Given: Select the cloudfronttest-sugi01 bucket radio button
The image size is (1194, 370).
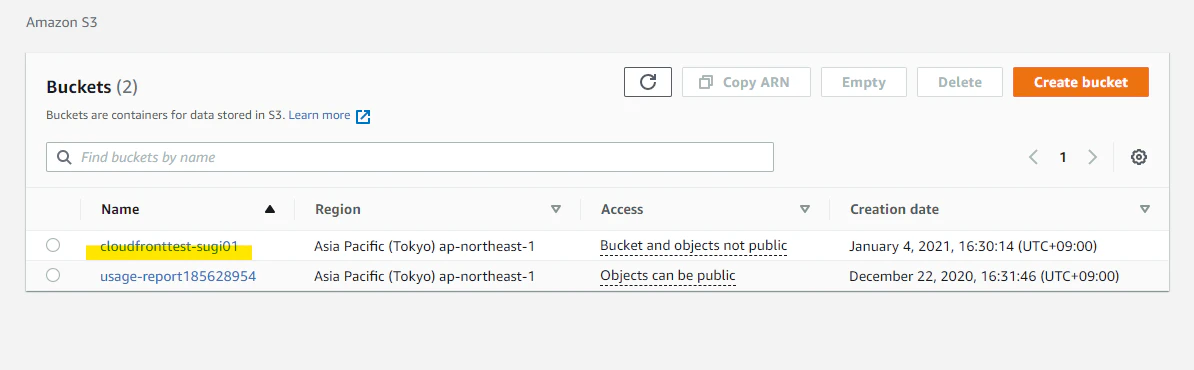Looking at the screenshot, I should coord(53,245).
